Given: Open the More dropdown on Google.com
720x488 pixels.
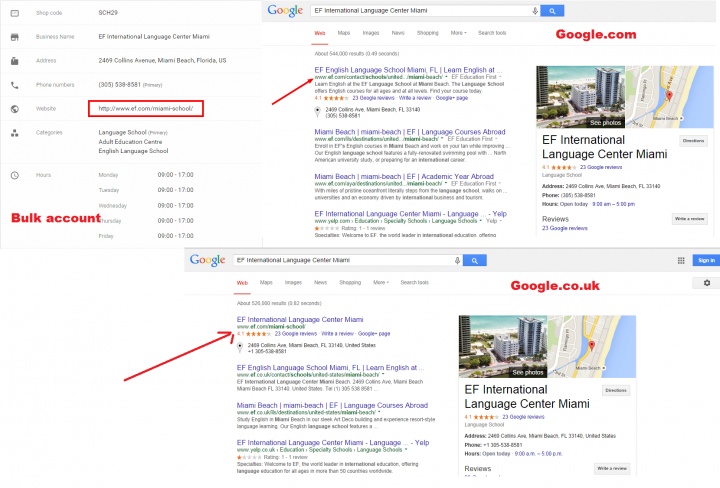Looking at the screenshot, I should pyautogui.click(x=458, y=33).
